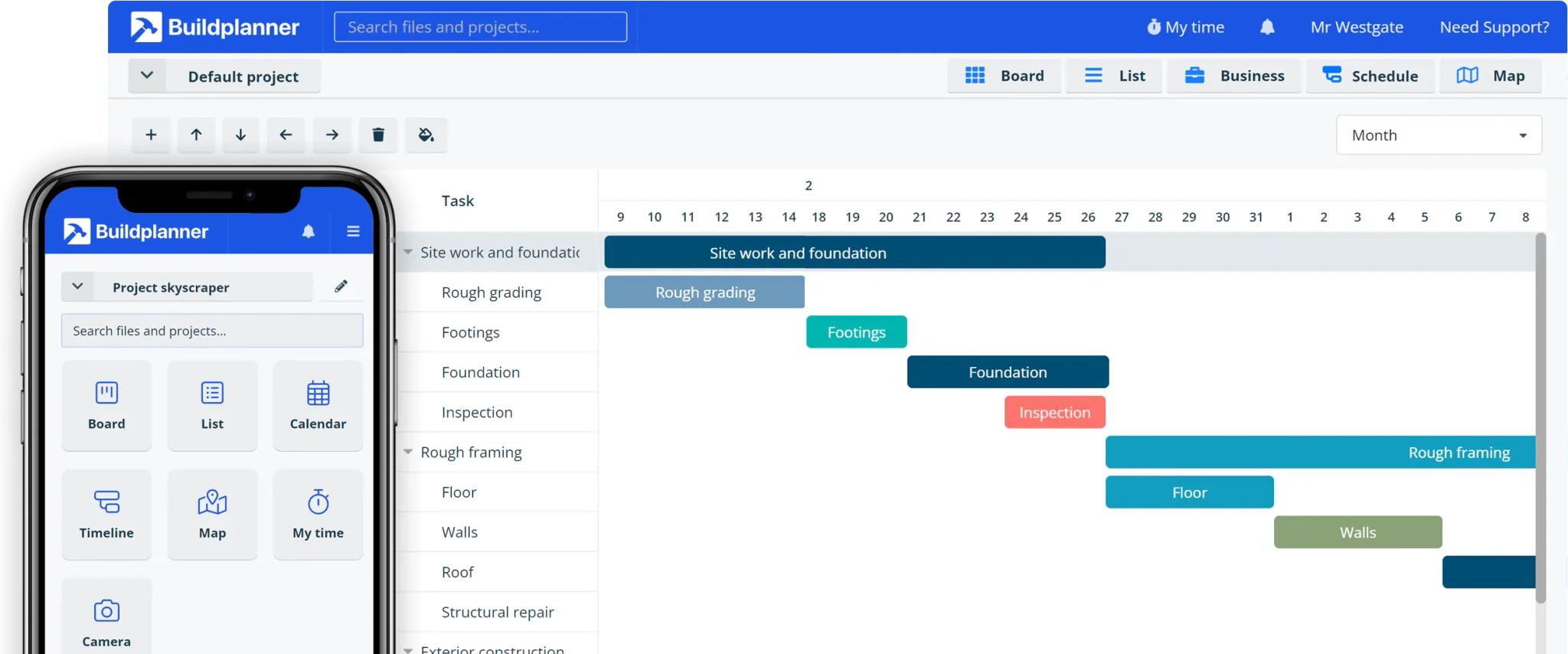Viewport: 1568px width, 654px height.
Task: Outdent task with left arrow icon
Action: [x=286, y=135]
